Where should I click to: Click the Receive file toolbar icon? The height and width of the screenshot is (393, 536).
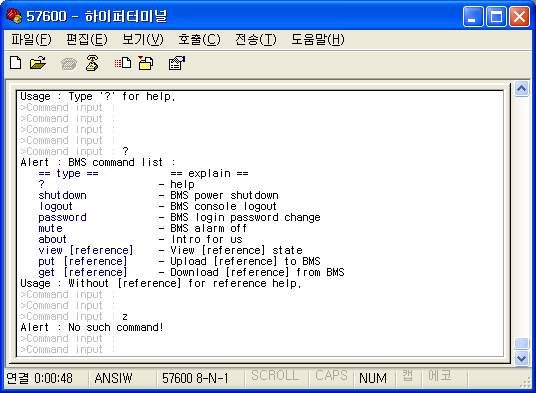click(146, 63)
